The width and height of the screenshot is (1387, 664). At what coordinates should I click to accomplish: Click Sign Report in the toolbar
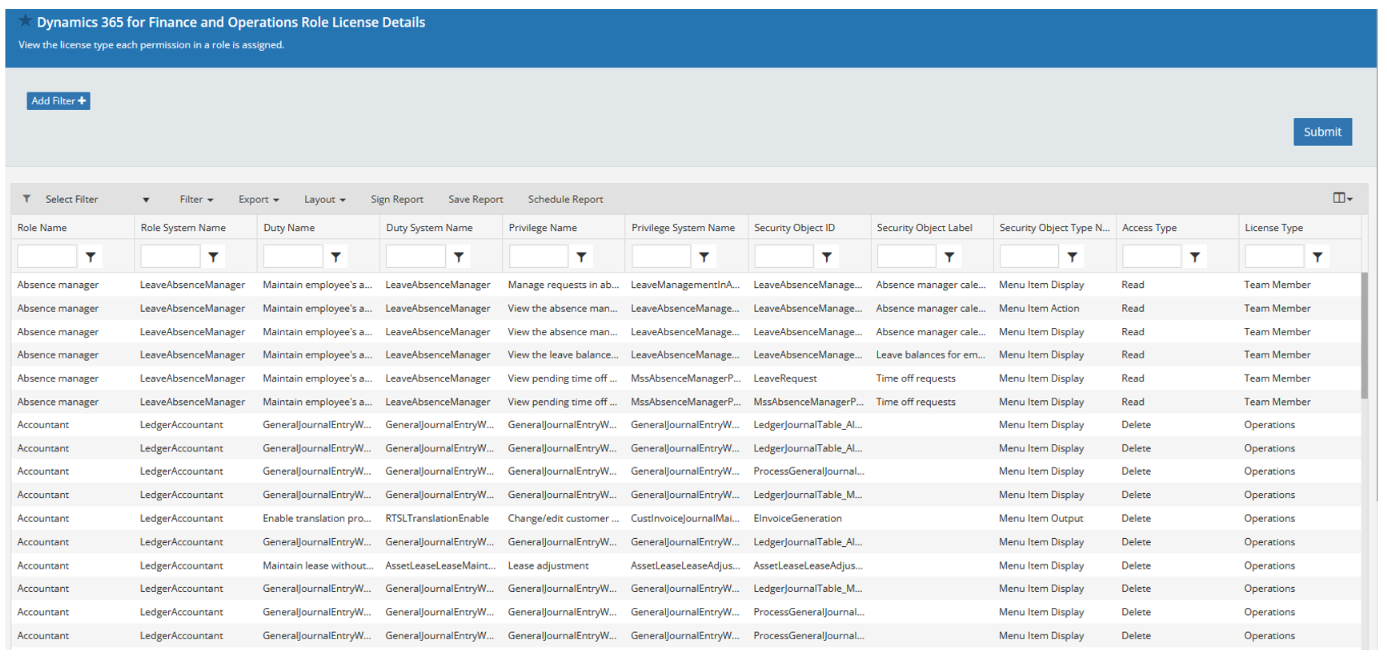click(x=397, y=199)
